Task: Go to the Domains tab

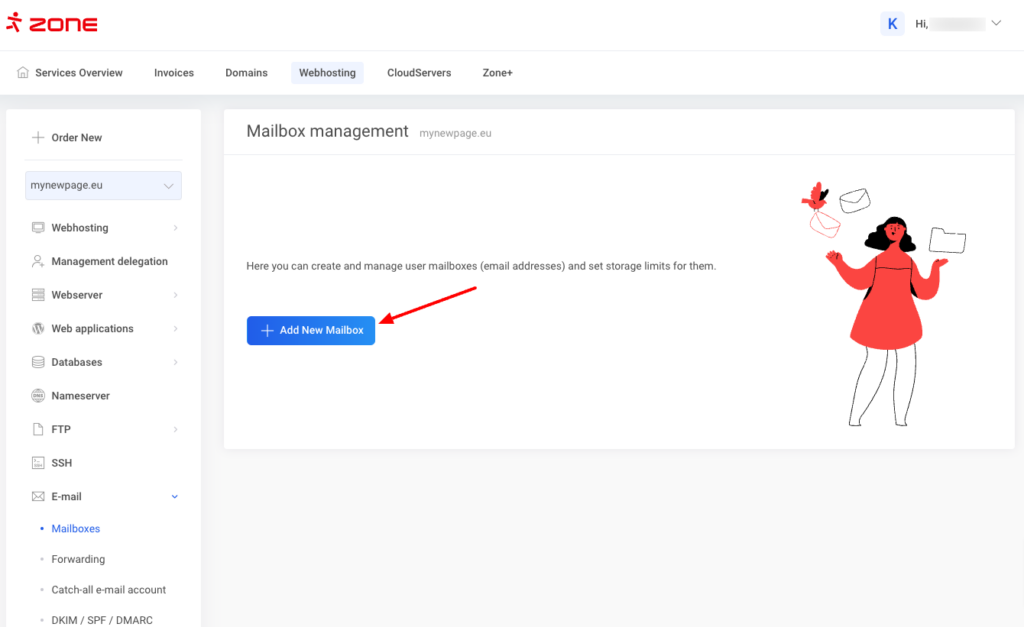Action: click(246, 73)
